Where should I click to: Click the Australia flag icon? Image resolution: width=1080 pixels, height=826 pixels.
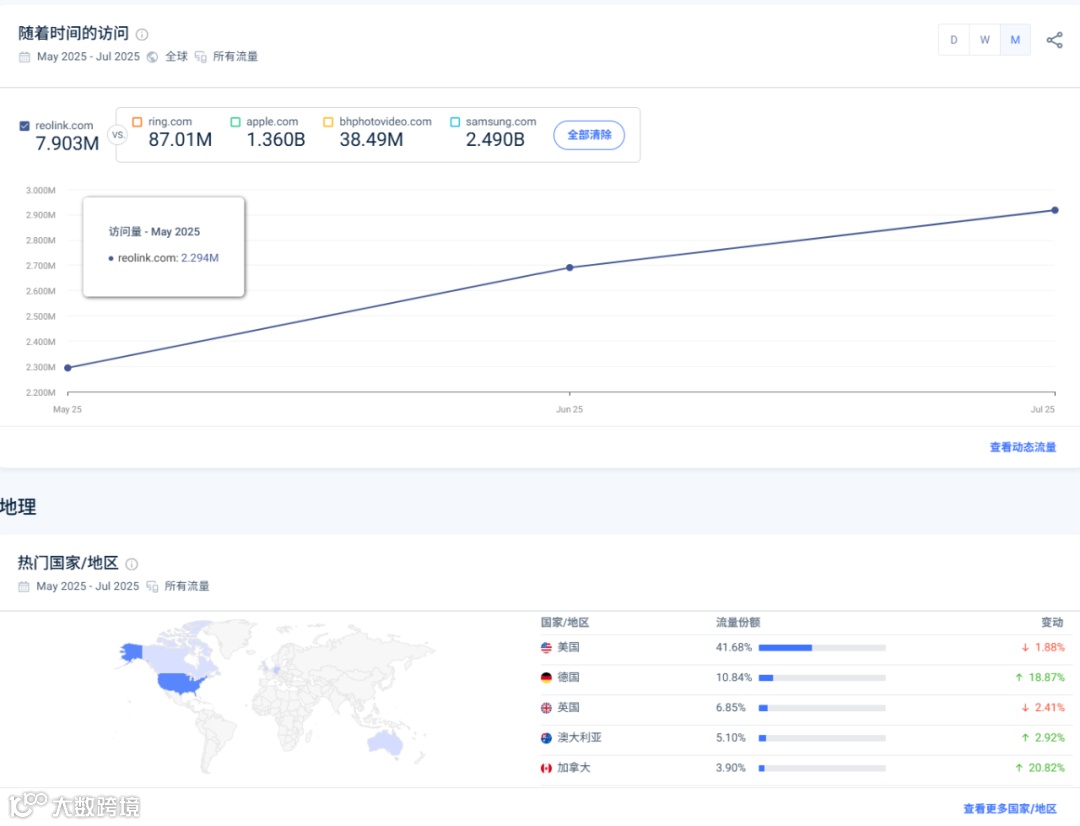click(x=546, y=738)
